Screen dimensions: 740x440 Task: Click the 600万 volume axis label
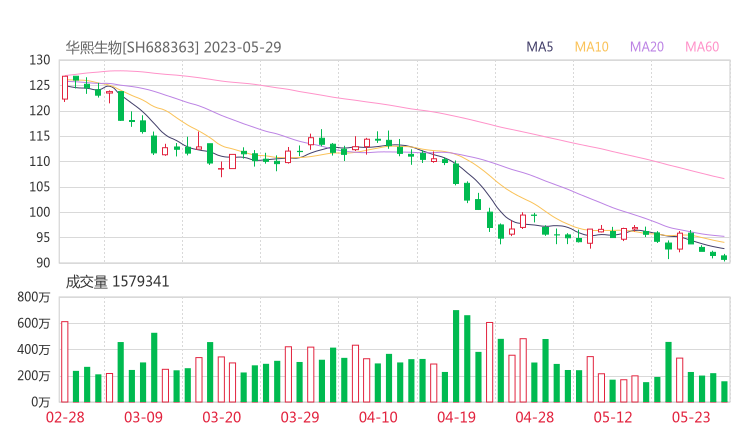[x=34, y=323]
